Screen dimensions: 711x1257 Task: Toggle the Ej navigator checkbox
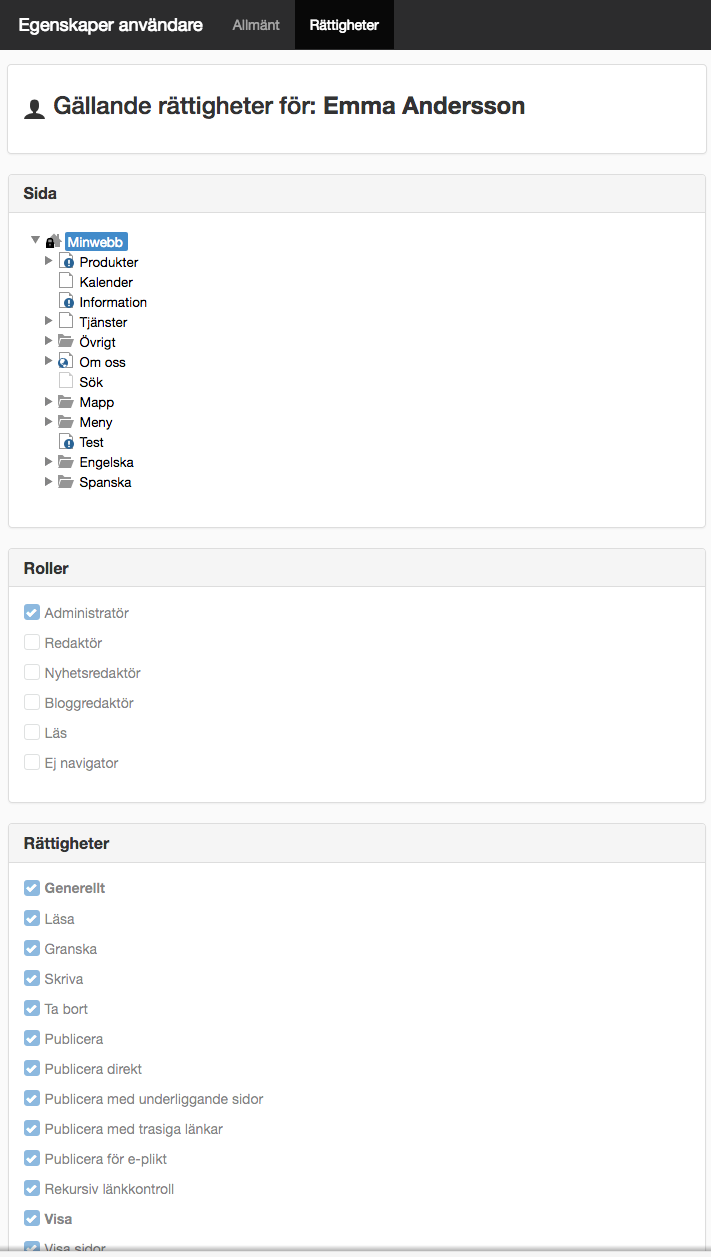click(32, 762)
